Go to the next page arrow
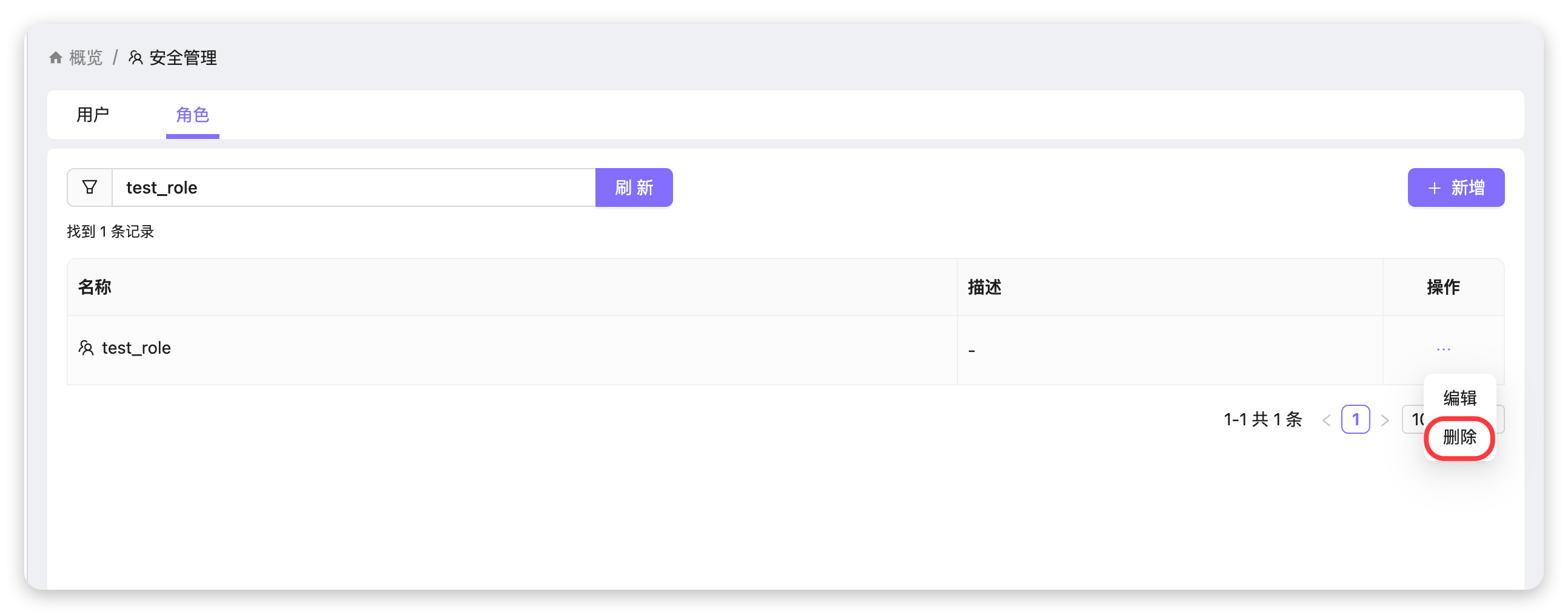This screenshot has height=614, width=1568. pyautogui.click(x=1385, y=420)
